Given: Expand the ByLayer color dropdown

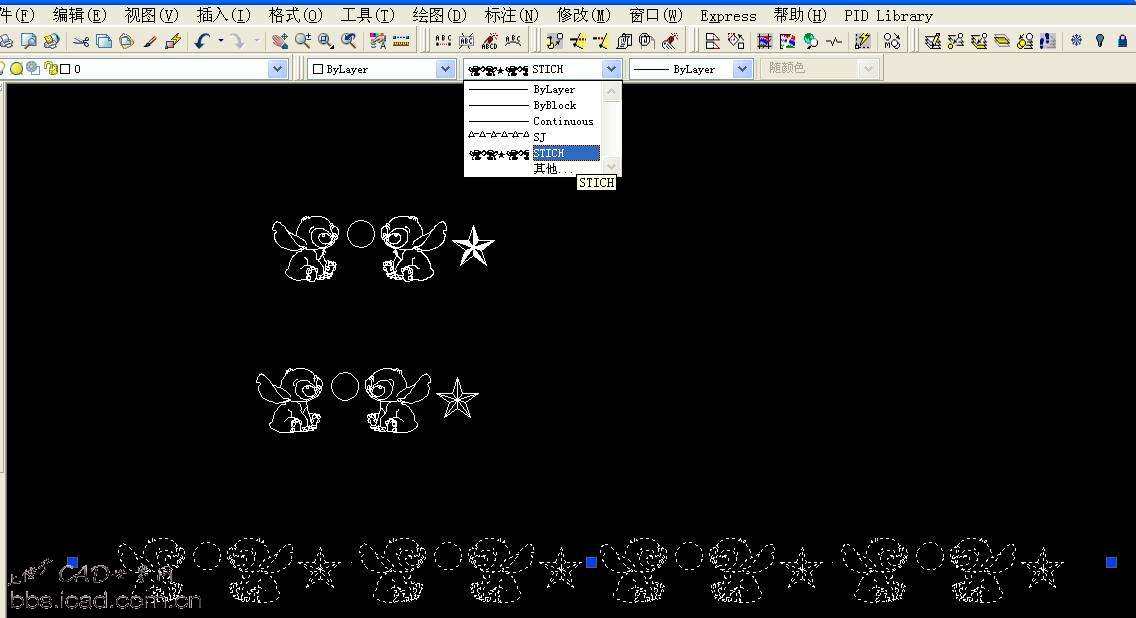Looking at the screenshot, I should [445, 69].
